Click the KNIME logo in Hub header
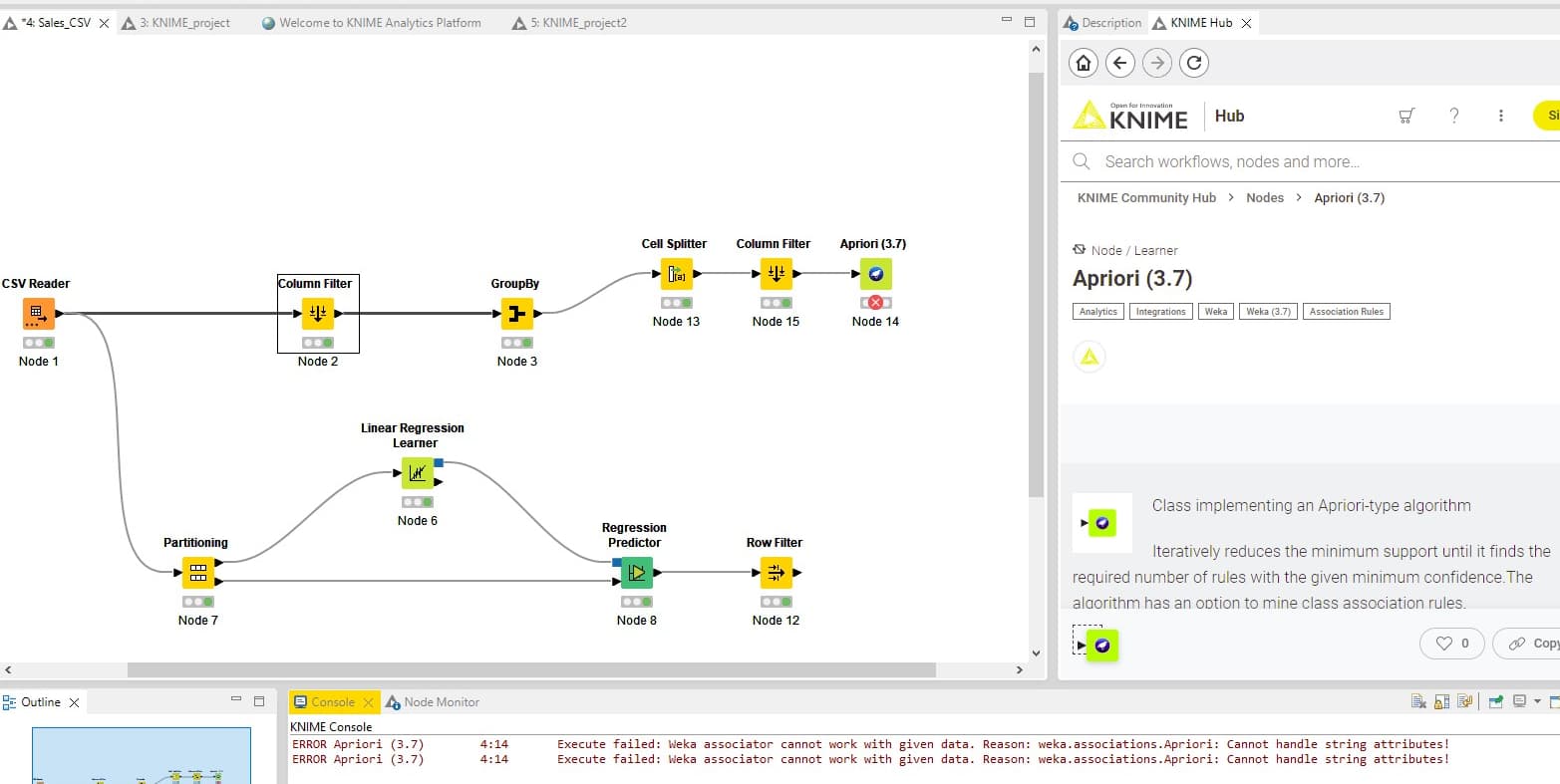The image size is (1560, 784). pos(1130,116)
